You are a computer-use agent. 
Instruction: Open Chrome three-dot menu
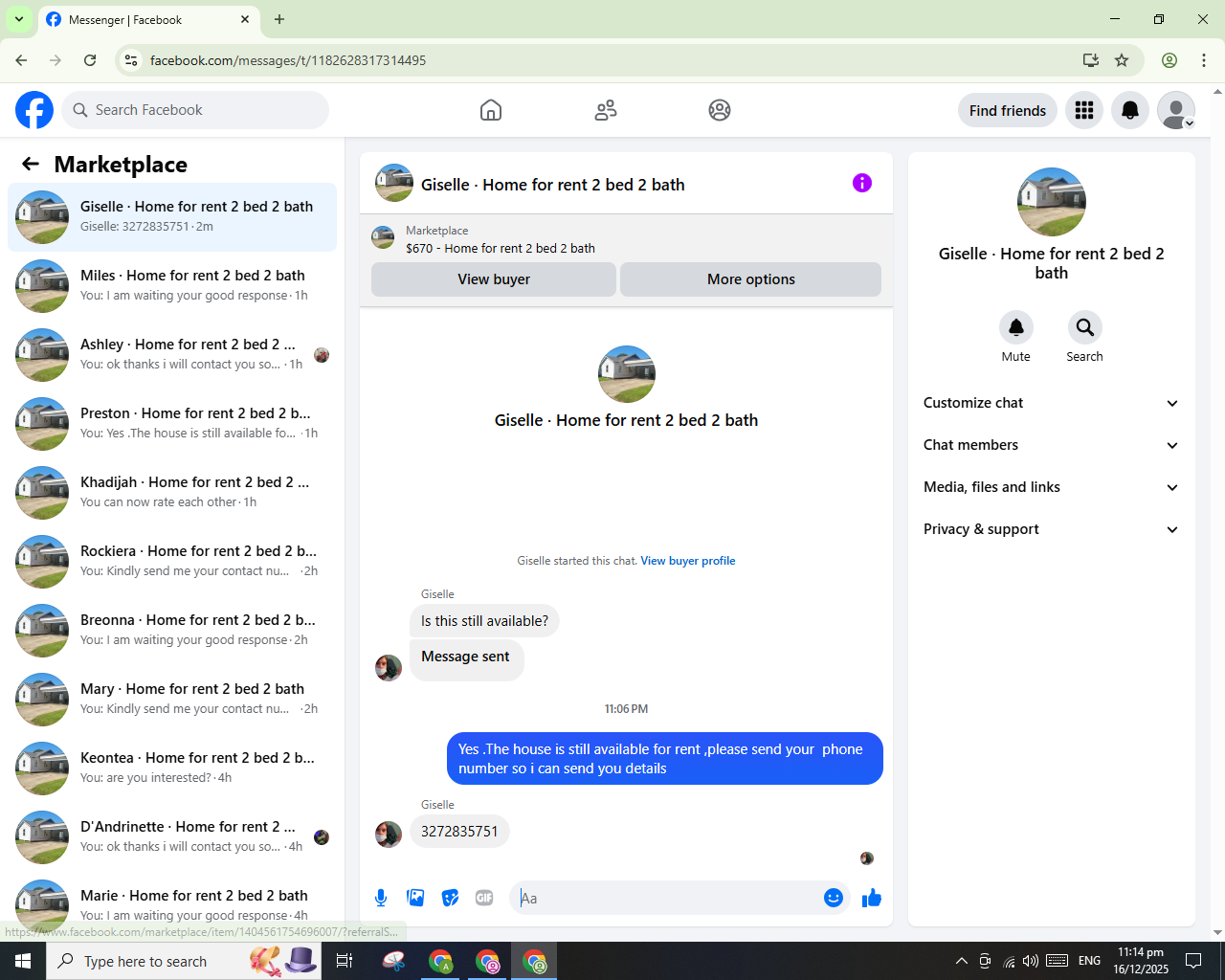(x=1204, y=60)
